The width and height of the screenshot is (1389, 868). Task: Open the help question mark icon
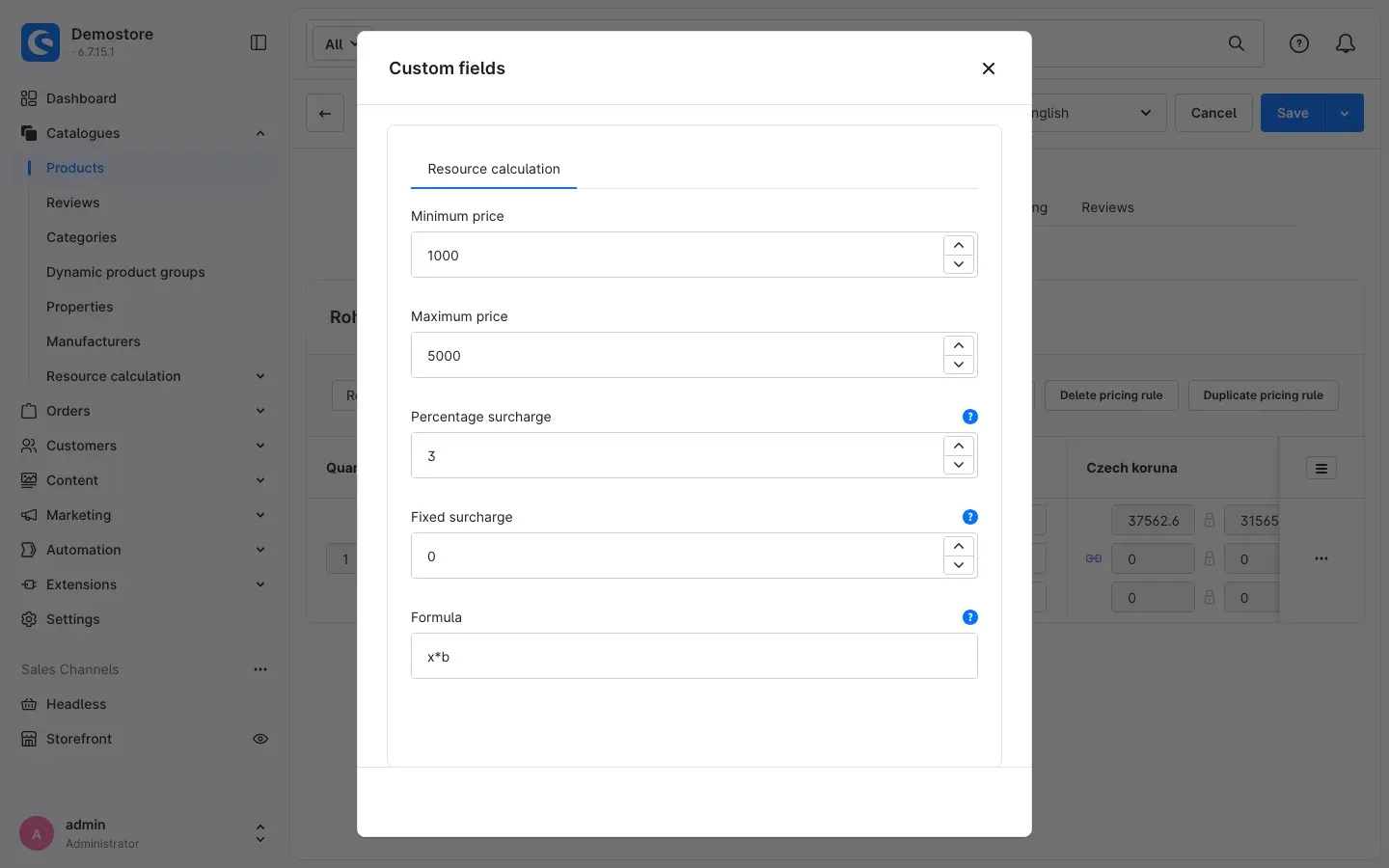(1299, 43)
